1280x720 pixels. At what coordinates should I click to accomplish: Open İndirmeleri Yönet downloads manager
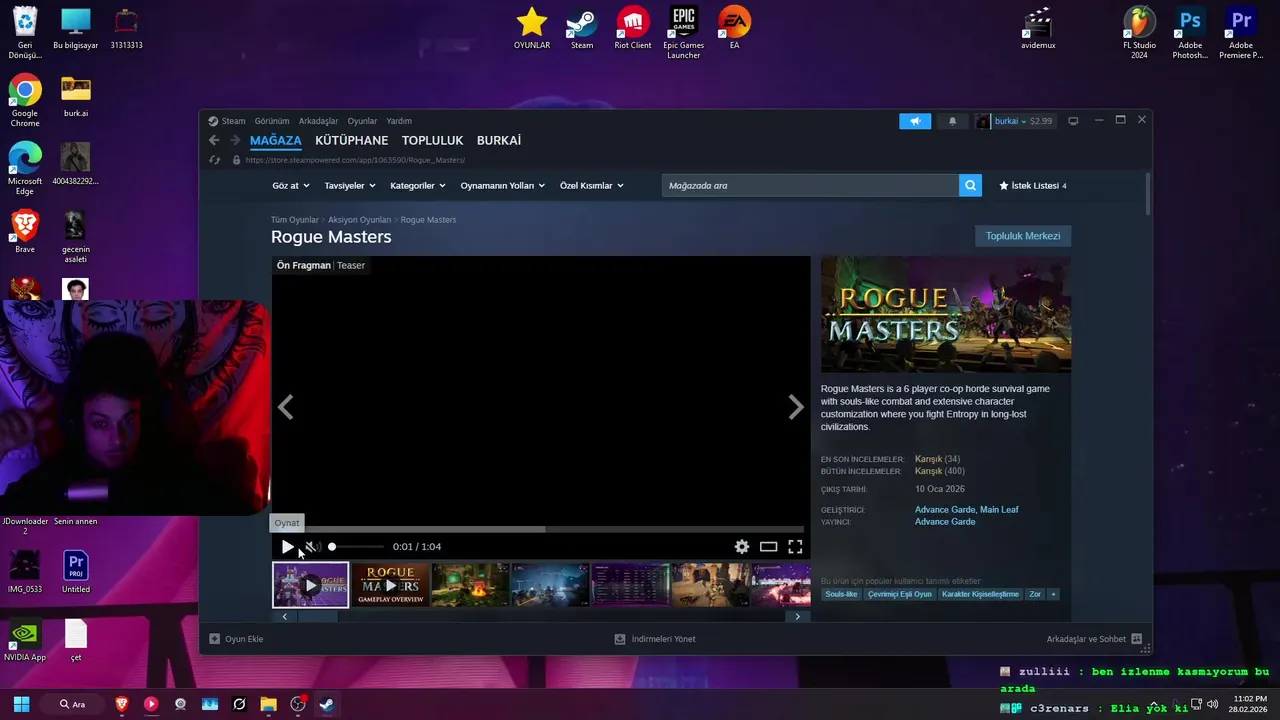click(x=655, y=639)
